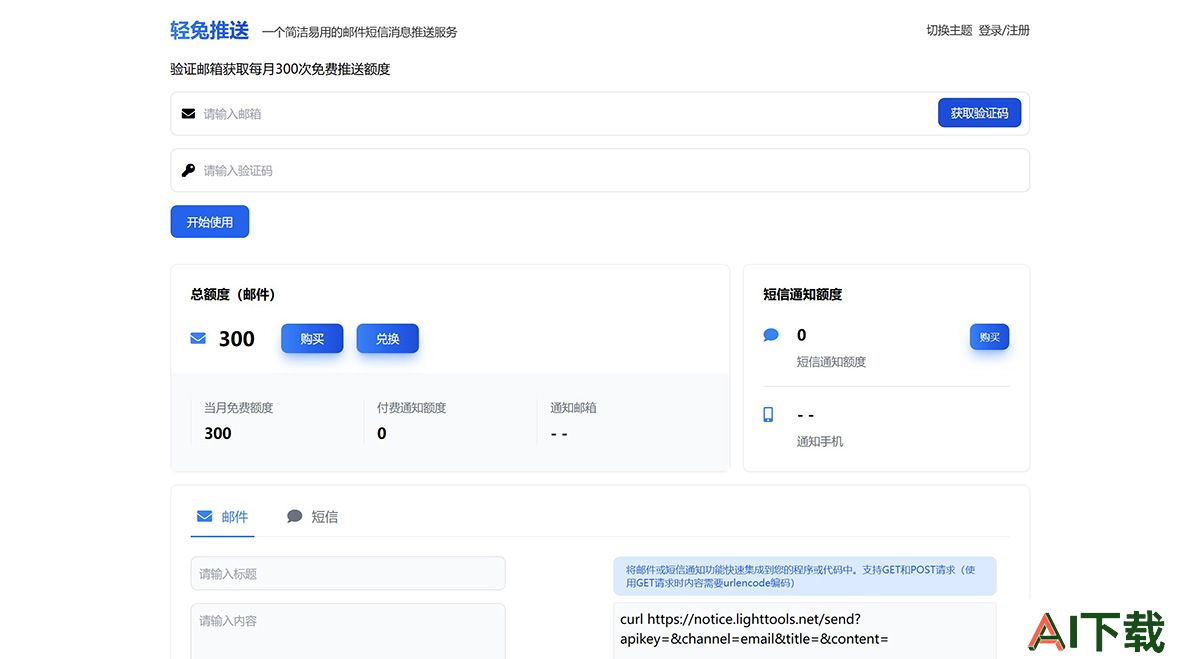Click the phone icon beside 通知手机
Viewport: 1200px width, 659px height.
point(769,414)
